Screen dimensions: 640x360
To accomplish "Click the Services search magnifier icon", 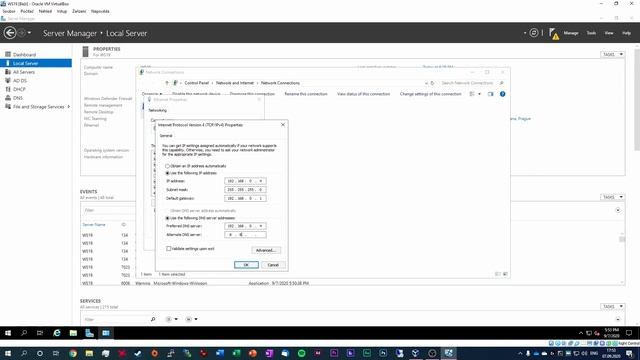I will coord(153,319).
